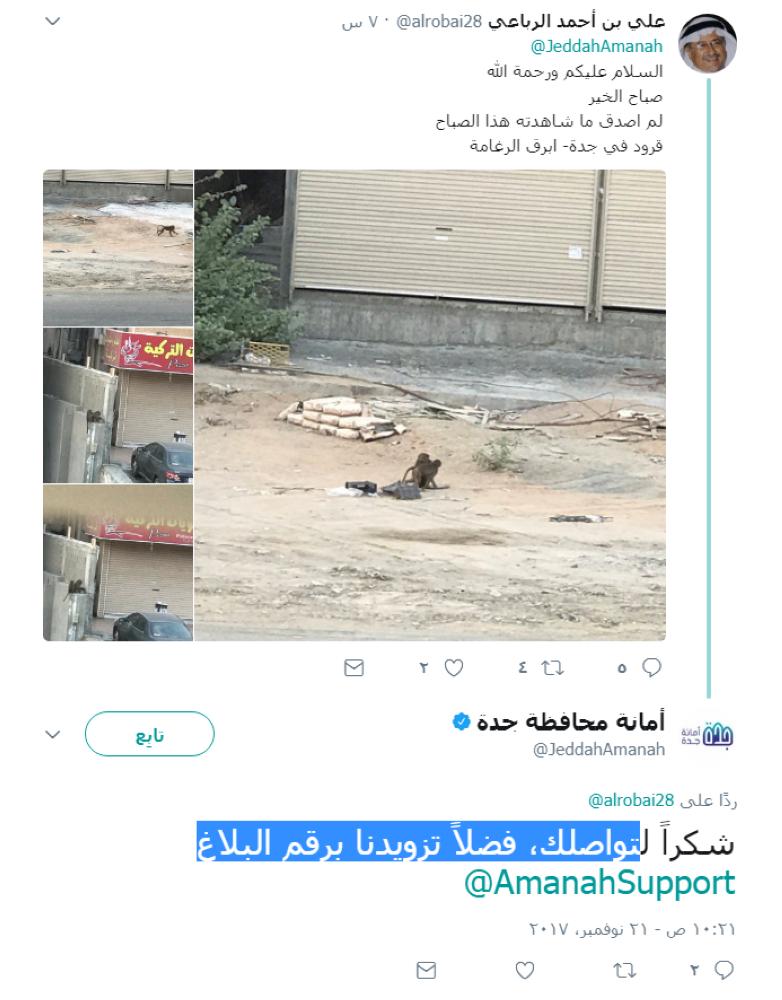Expand the chevron menu beside the follow button

pos(53,735)
